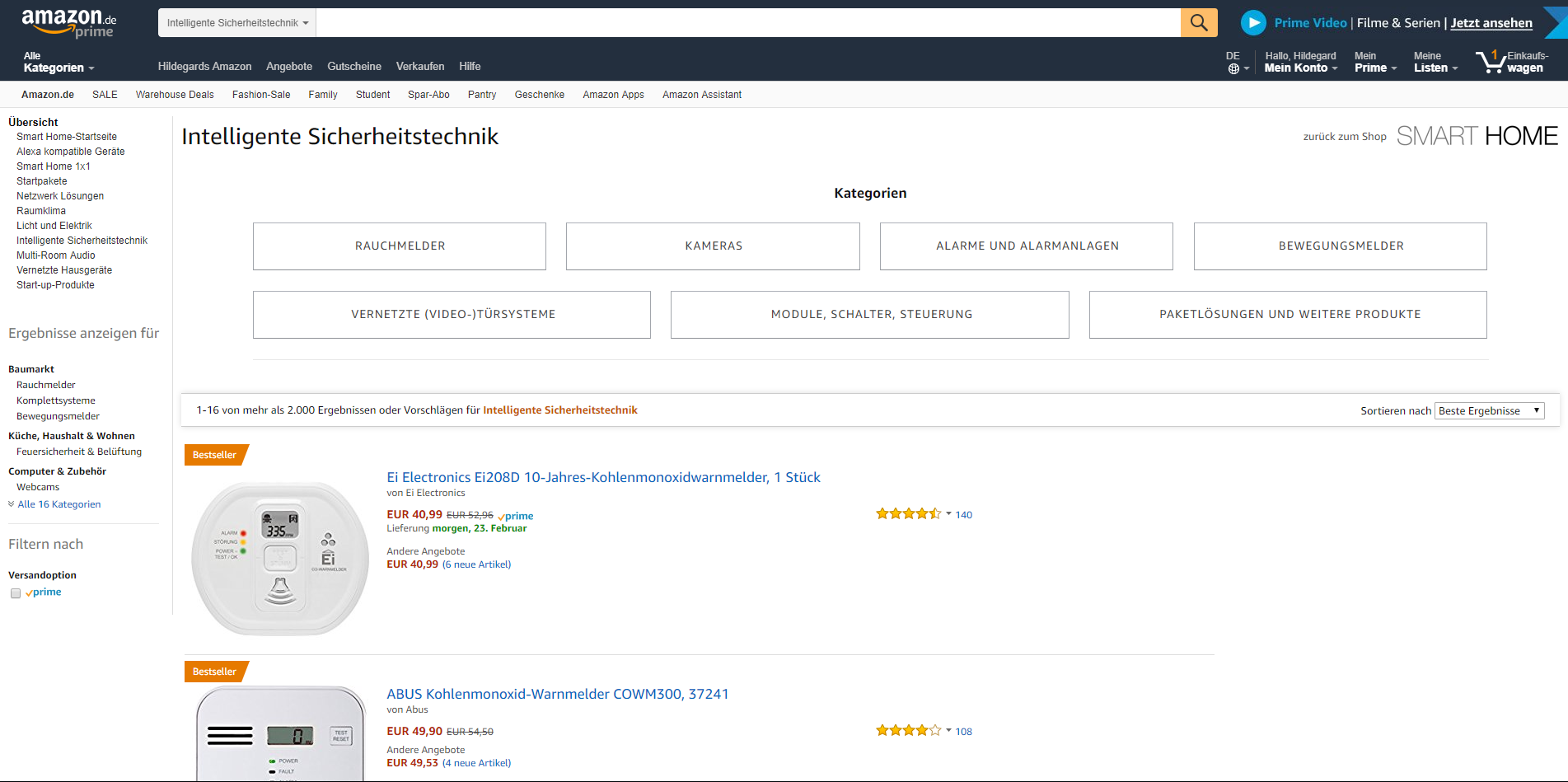Open the search category dropdown
Screen dimensions: 1568x782
(237, 23)
